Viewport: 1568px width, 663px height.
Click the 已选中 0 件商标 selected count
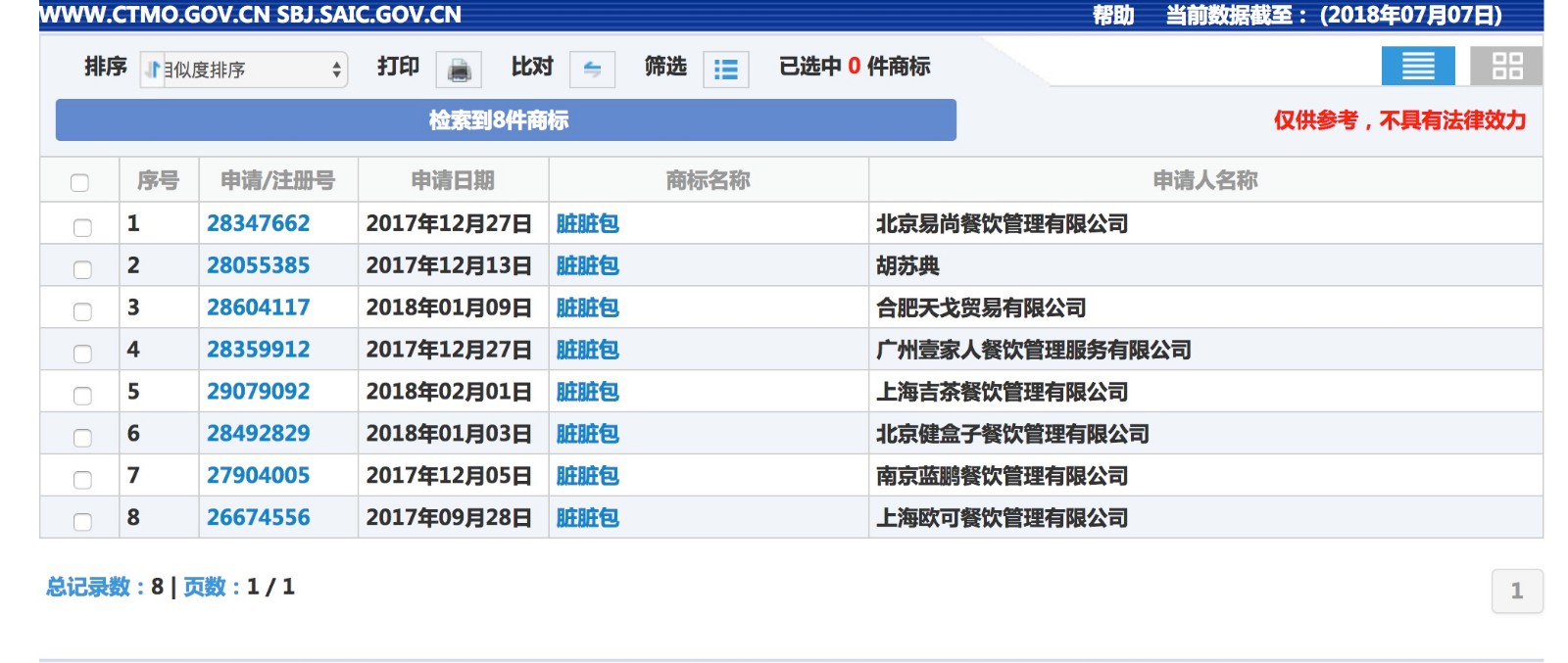(x=855, y=67)
